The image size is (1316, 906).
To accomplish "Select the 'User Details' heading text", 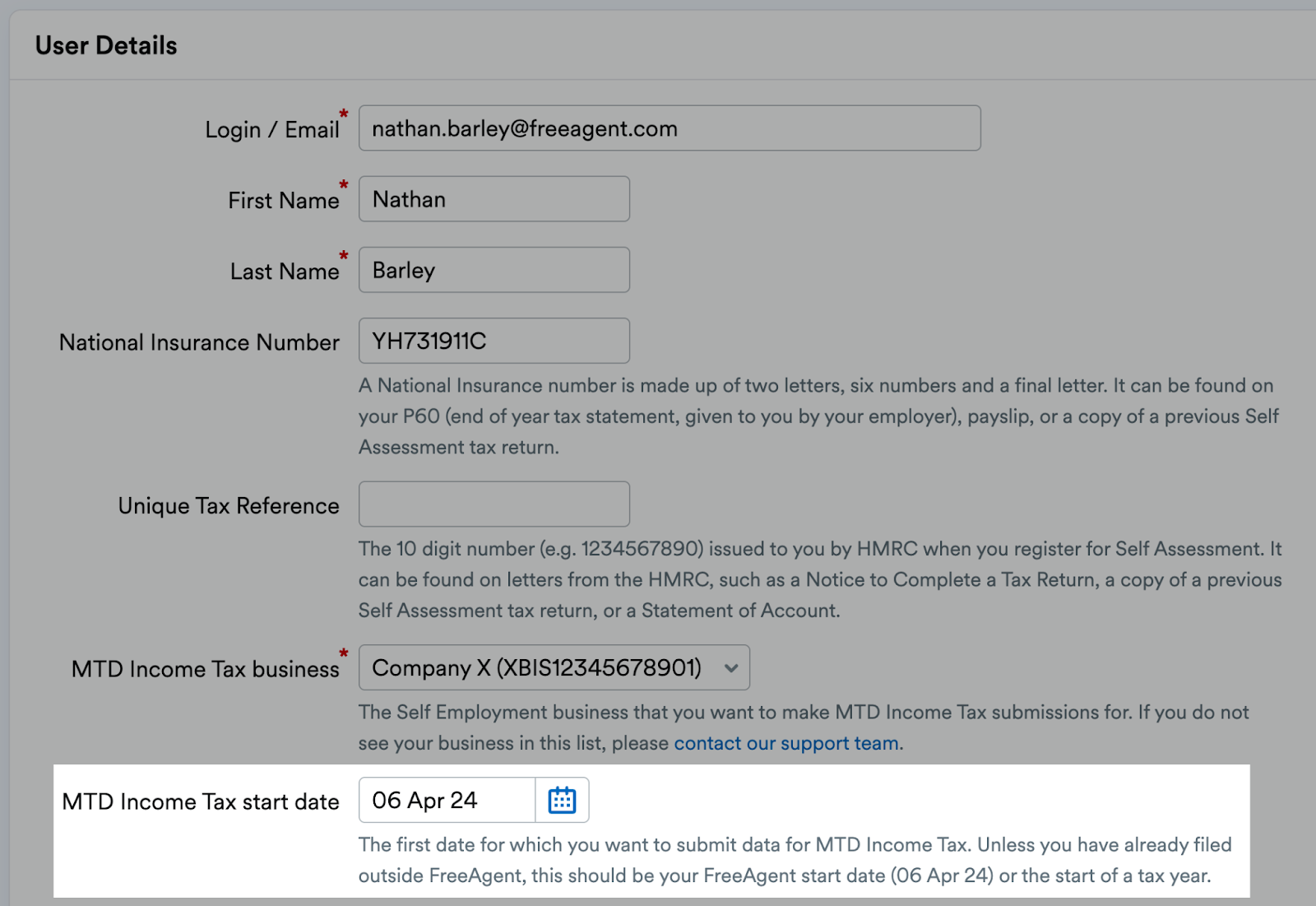I will pos(106,45).
